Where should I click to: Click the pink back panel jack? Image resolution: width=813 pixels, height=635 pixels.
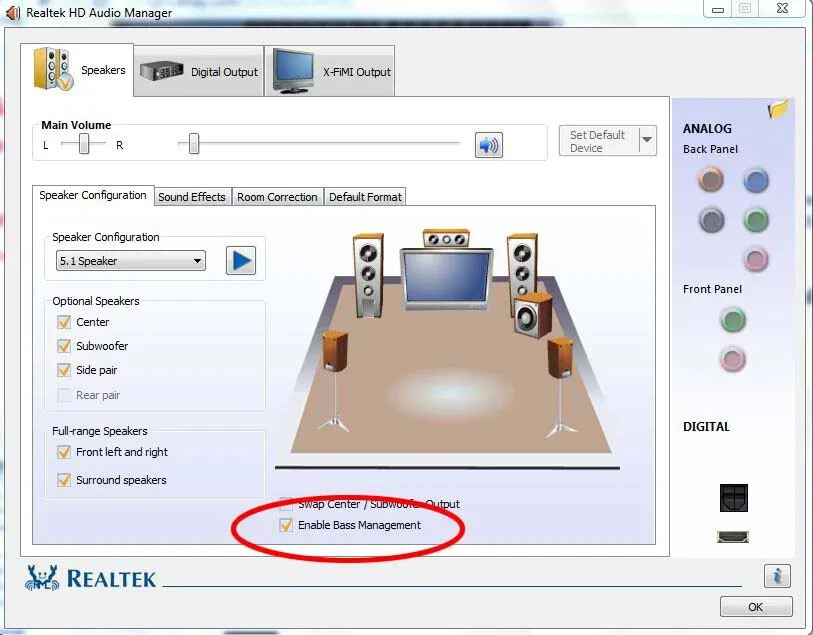point(755,259)
